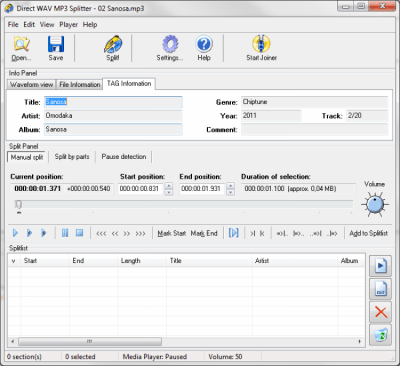Click the Track field 2/20

point(367,116)
